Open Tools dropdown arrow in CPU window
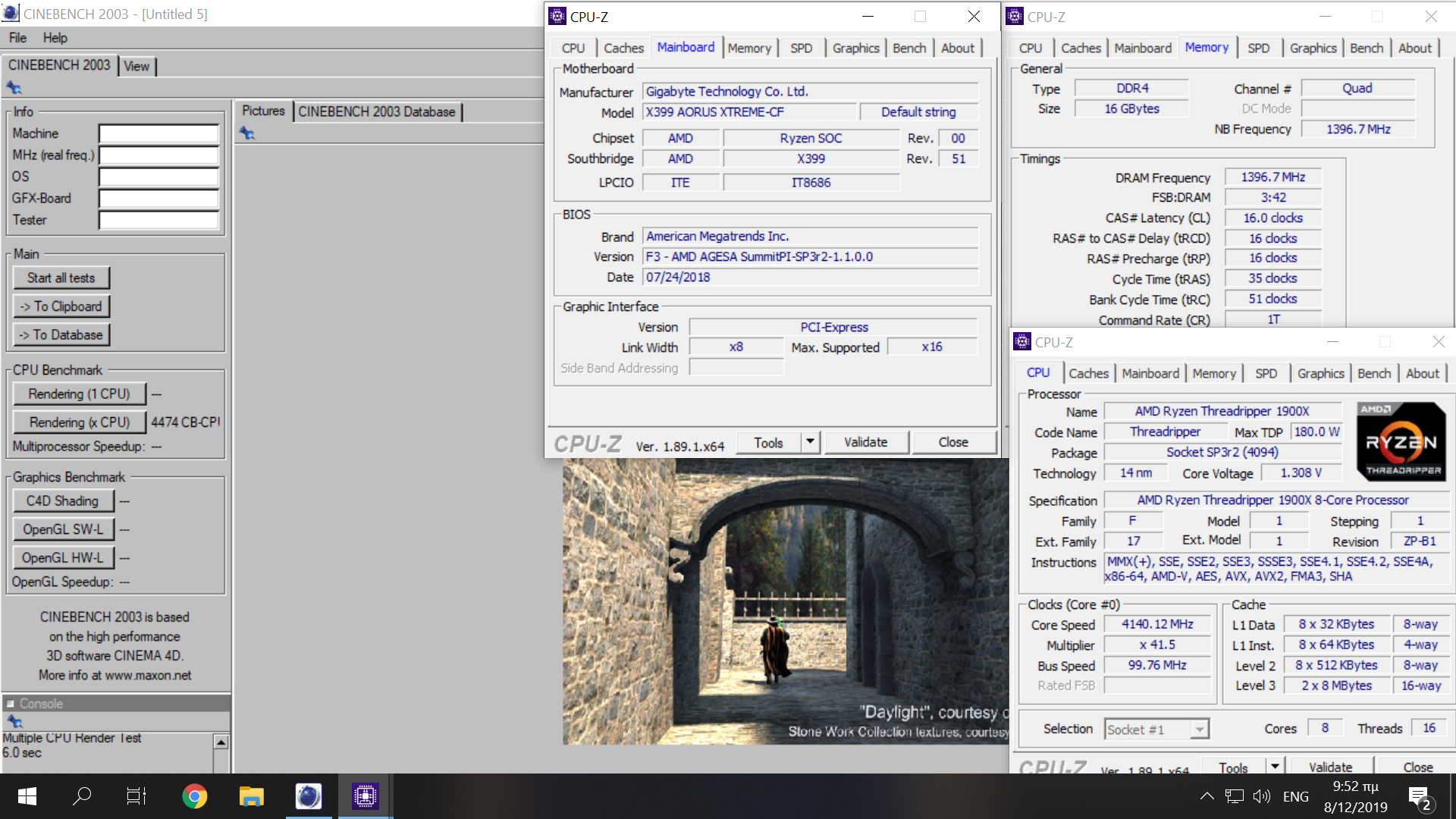Viewport: 1456px width, 819px height. pos(1275,766)
